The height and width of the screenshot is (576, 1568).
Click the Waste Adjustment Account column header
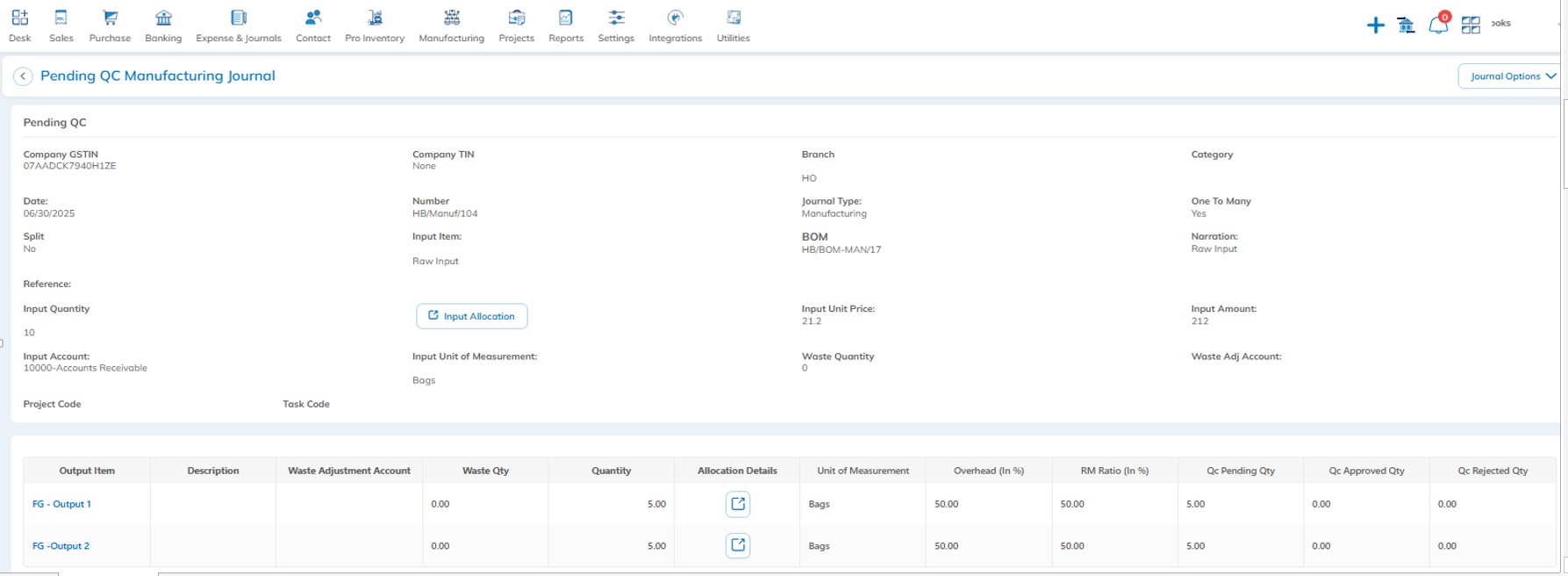[x=349, y=471]
